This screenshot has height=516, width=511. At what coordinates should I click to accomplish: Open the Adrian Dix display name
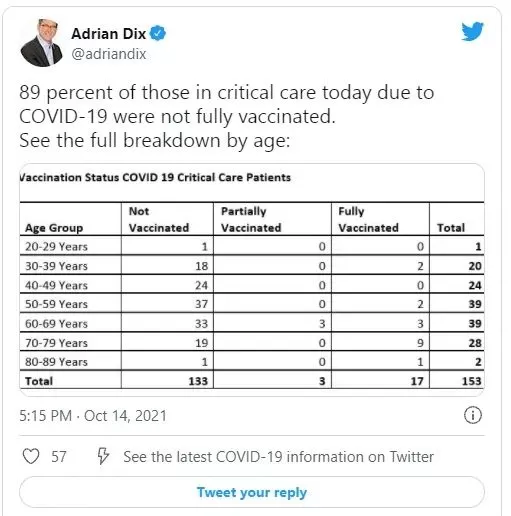pyautogui.click(x=109, y=34)
